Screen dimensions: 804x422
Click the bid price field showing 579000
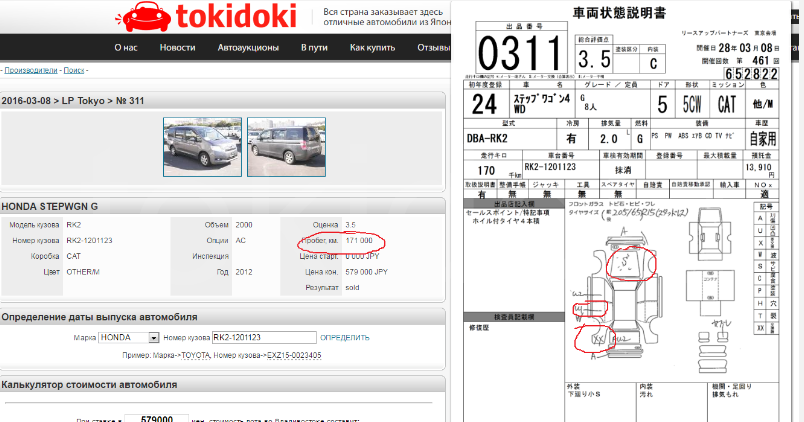pos(156,419)
